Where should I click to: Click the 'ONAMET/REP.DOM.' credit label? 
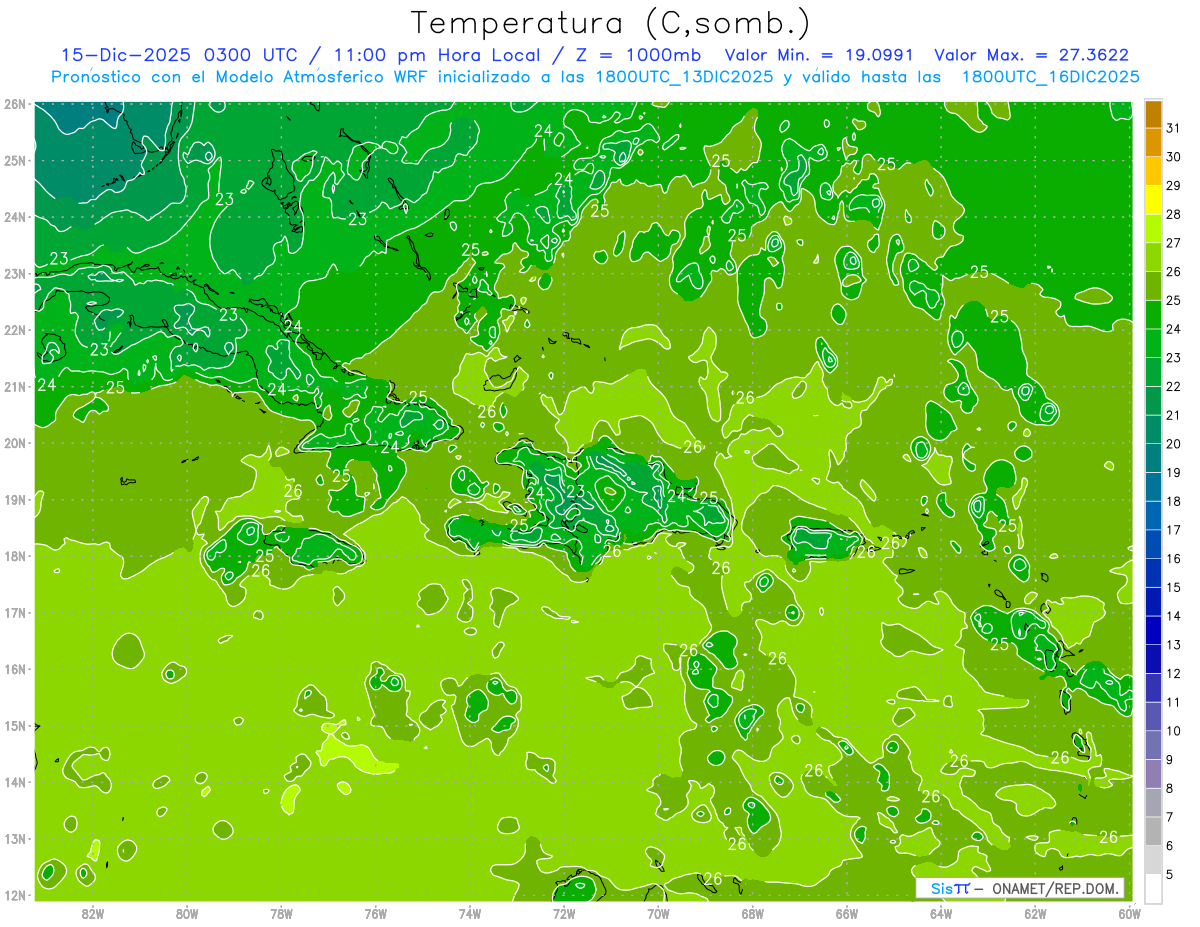(1055, 888)
